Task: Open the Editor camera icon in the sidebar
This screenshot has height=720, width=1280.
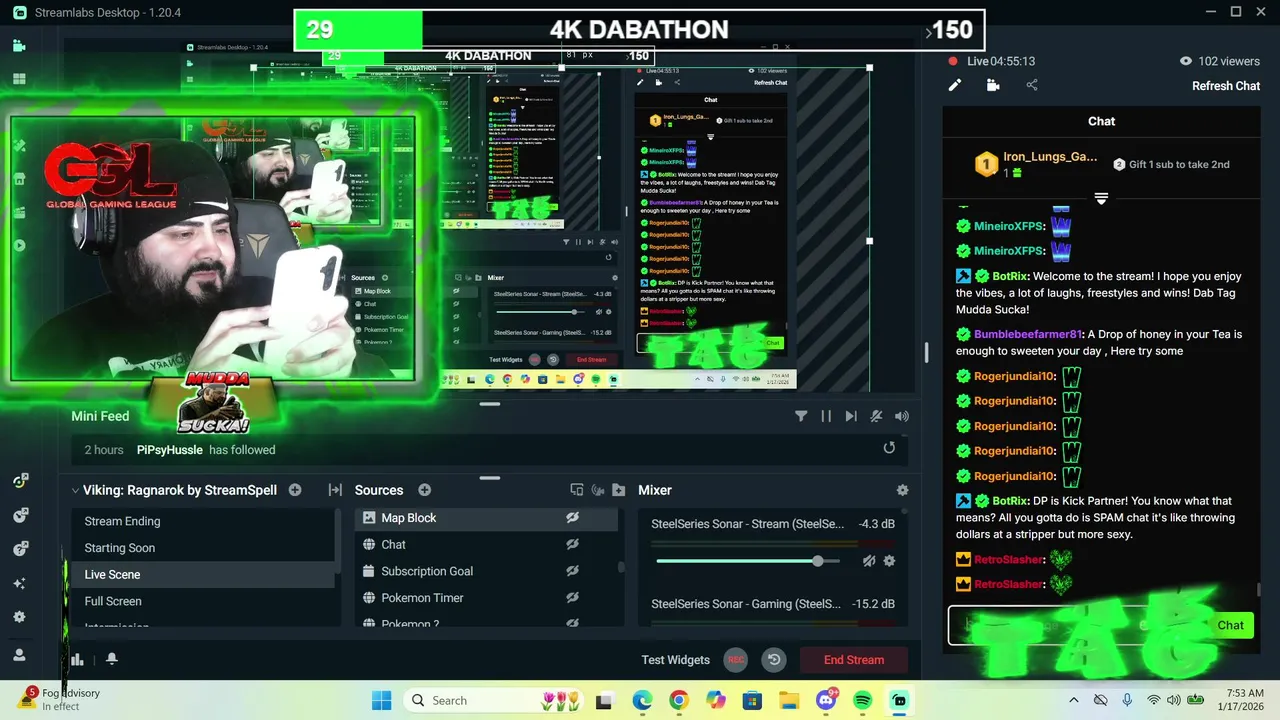Action: [19, 46]
